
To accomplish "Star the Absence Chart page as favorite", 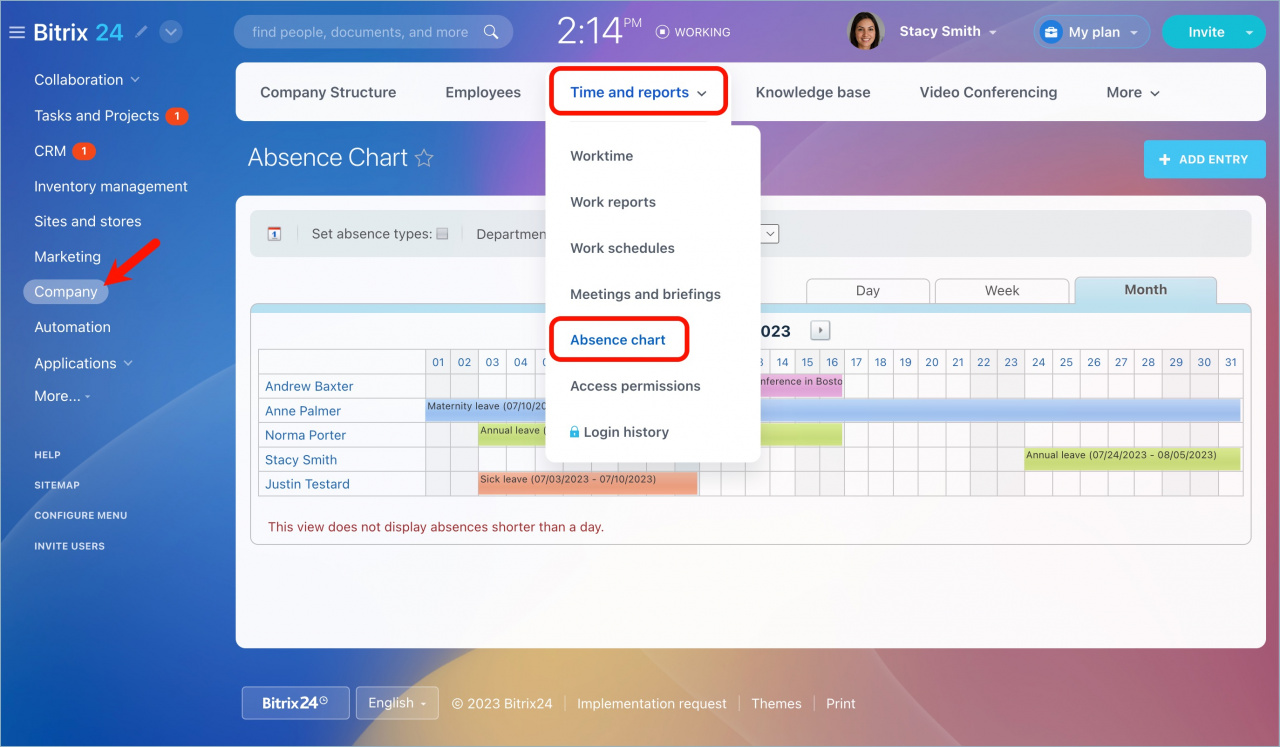I will [x=424, y=158].
